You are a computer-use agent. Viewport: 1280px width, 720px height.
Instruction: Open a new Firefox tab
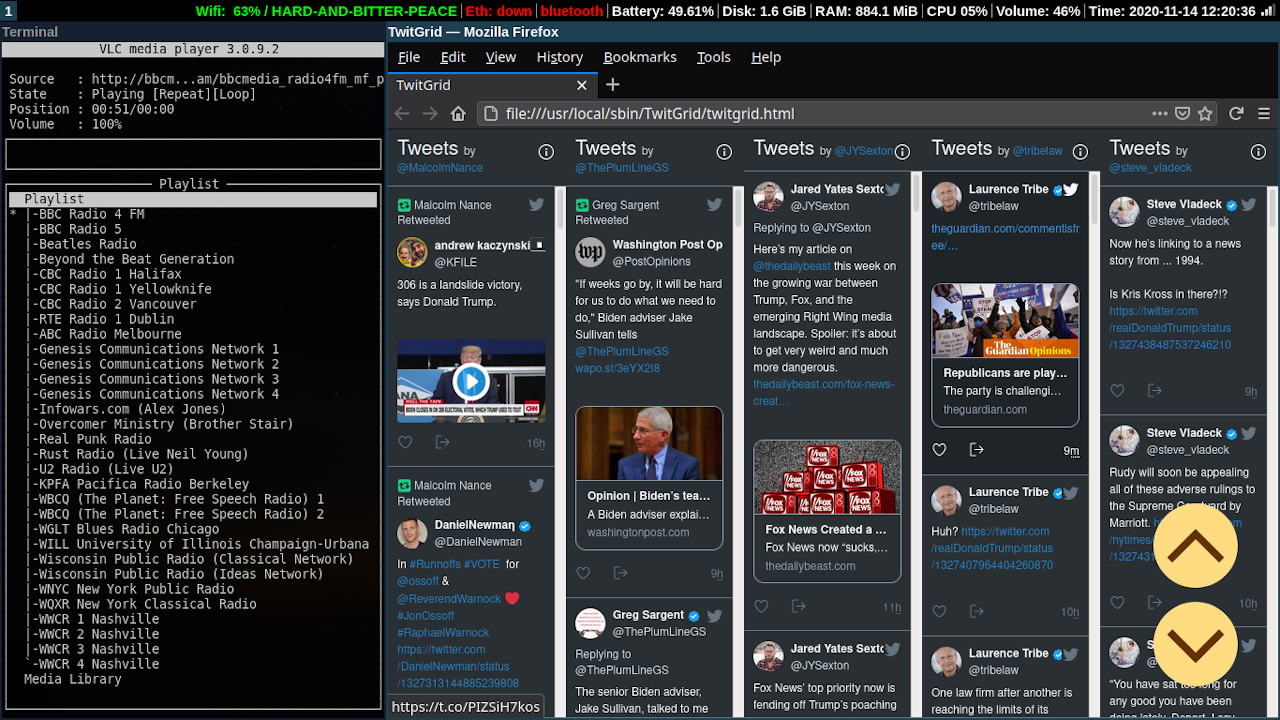tap(613, 85)
